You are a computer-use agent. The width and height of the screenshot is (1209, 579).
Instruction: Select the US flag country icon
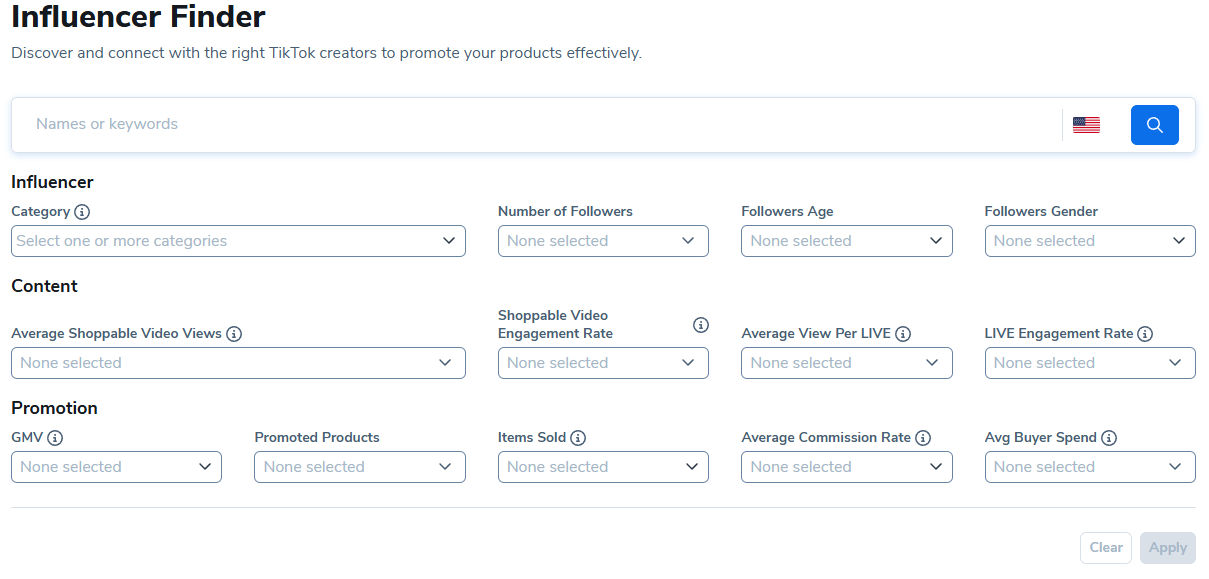(x=1086, y=125)
